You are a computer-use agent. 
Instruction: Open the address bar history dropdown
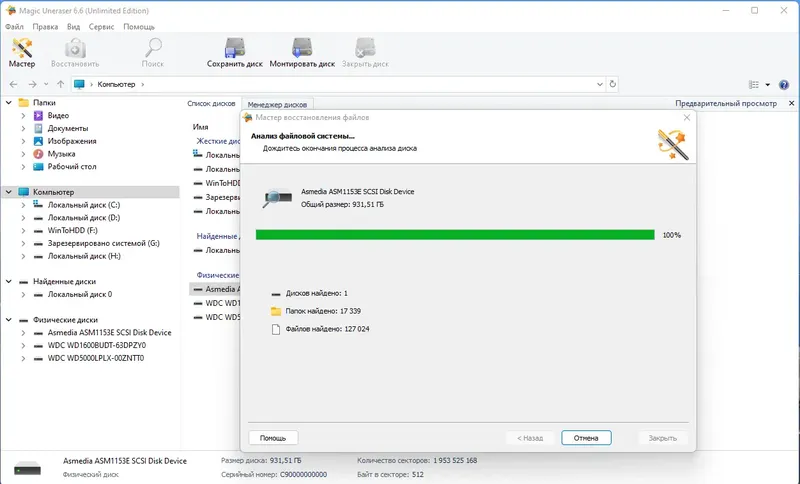tap(599, 84)
